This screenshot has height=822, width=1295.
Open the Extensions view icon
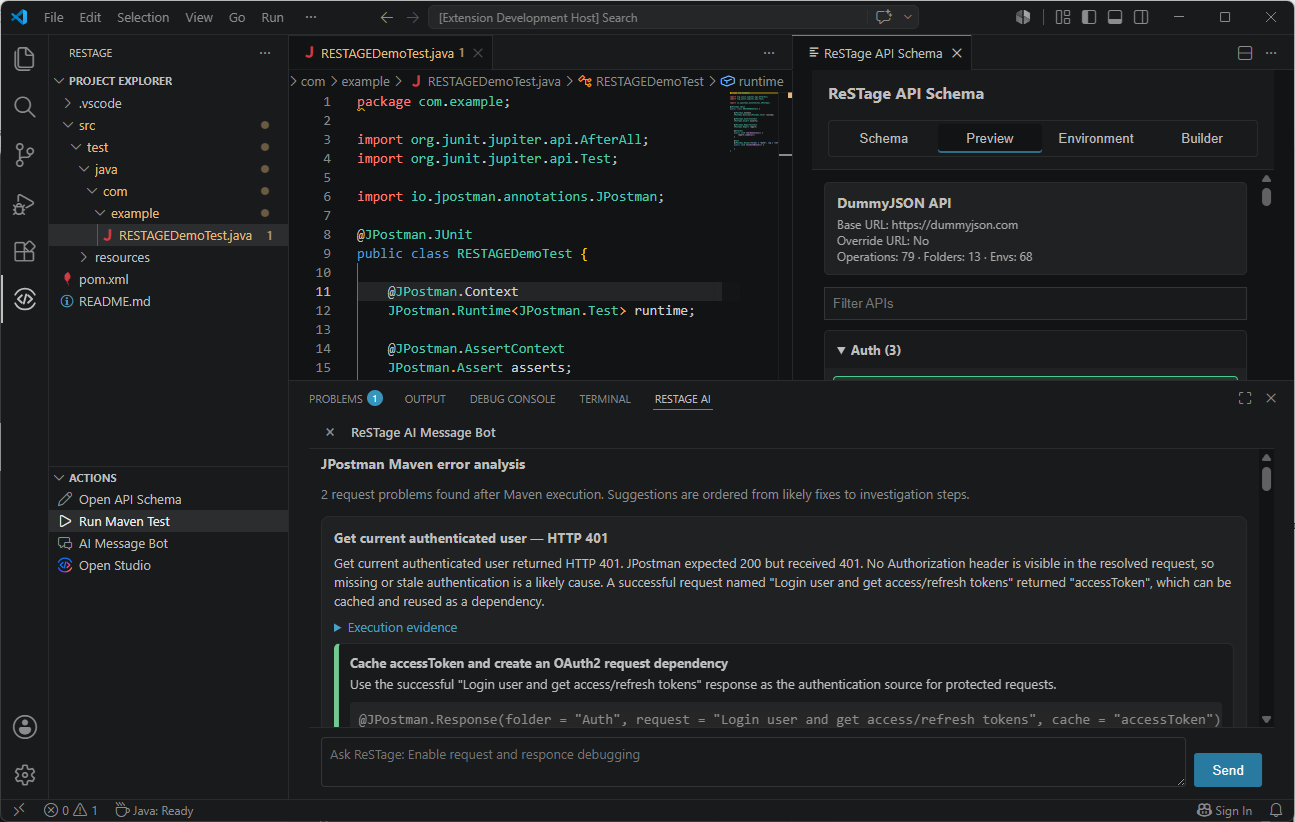click(x=24, y=251)
